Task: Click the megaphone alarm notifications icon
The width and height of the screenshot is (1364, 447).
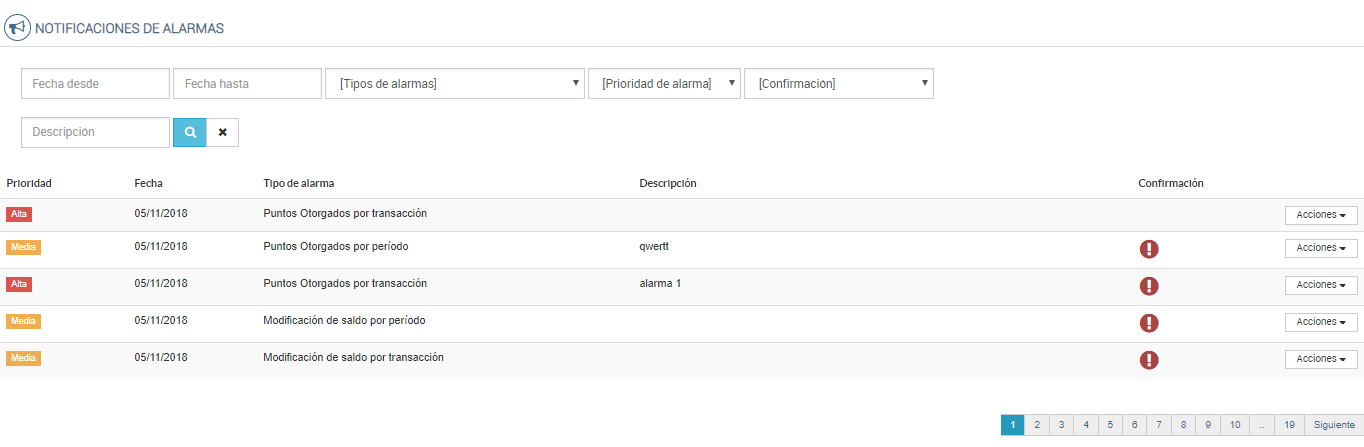Action: [x=17, y=28]
